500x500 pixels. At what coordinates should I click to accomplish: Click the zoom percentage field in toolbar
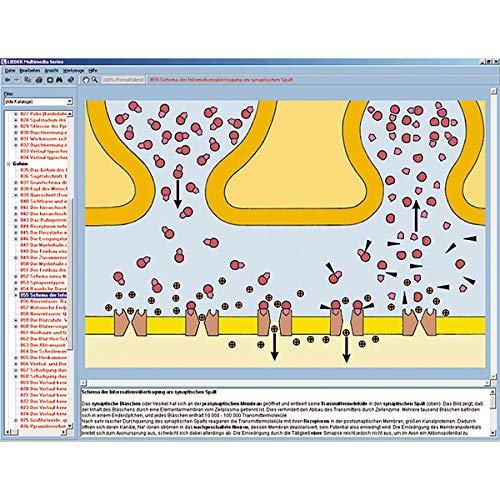[x=123, y=80]
